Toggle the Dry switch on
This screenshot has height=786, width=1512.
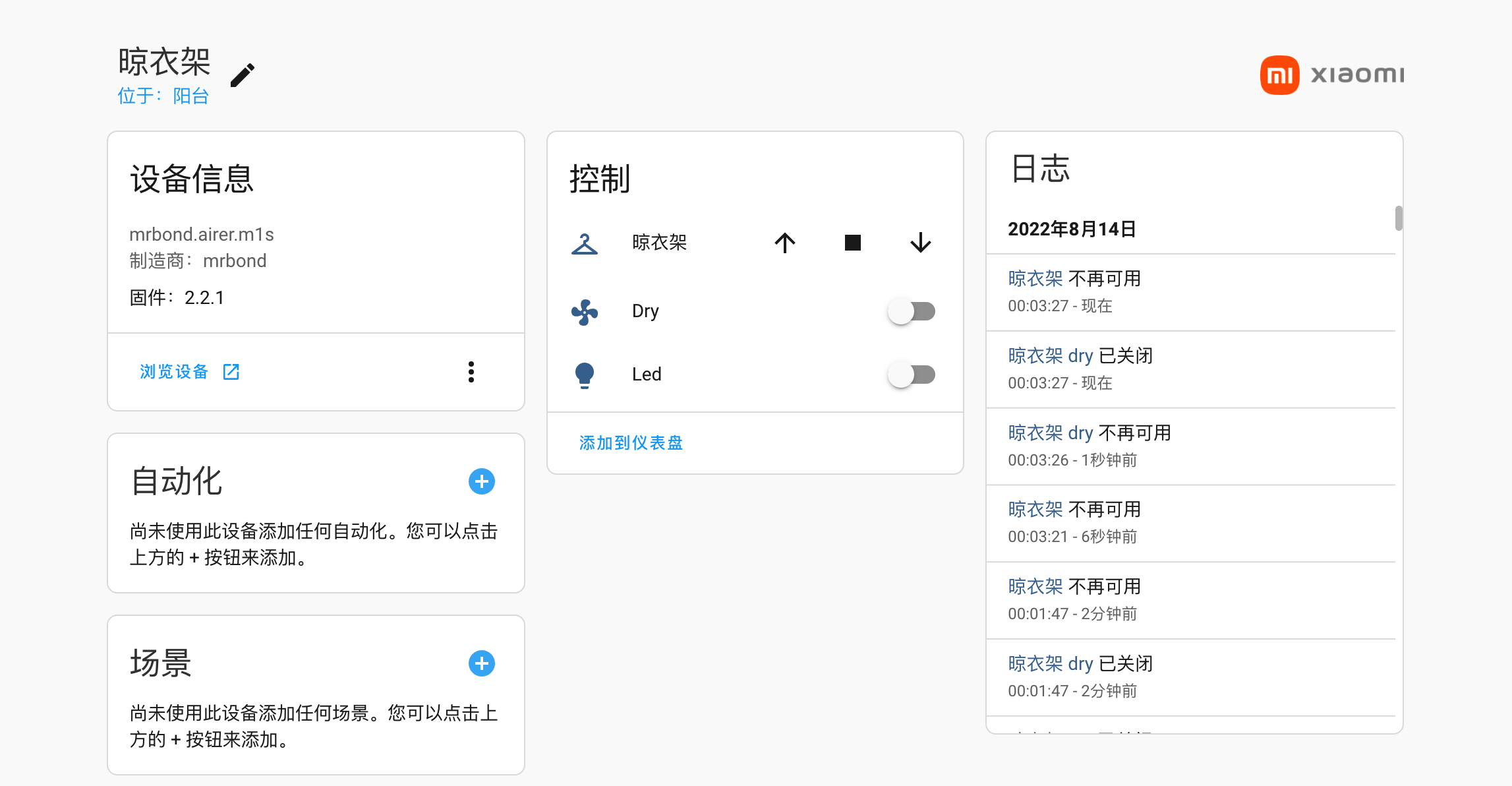(x=912, y=311)
